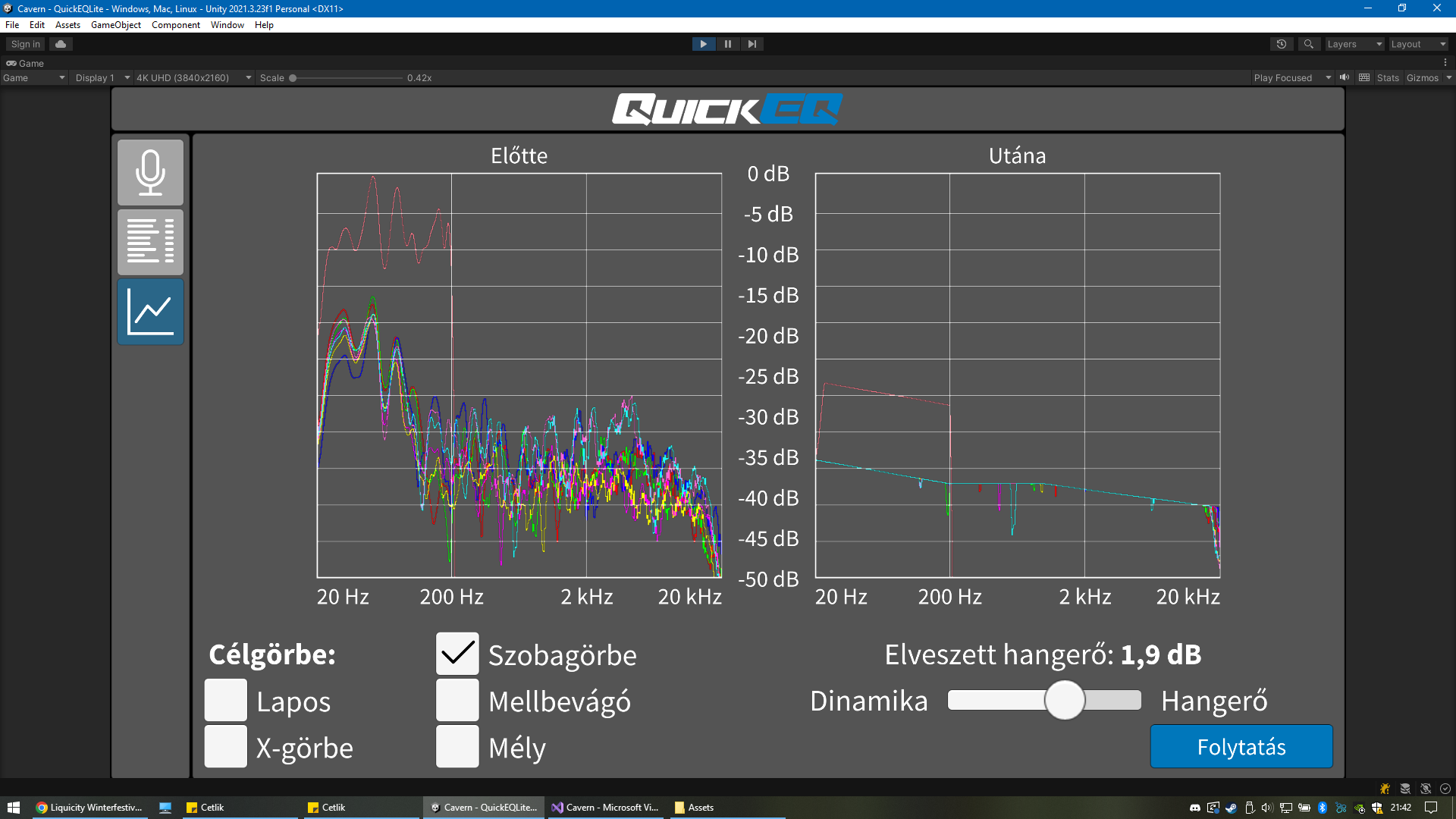Open the Windows notification center

point(1431,808)
